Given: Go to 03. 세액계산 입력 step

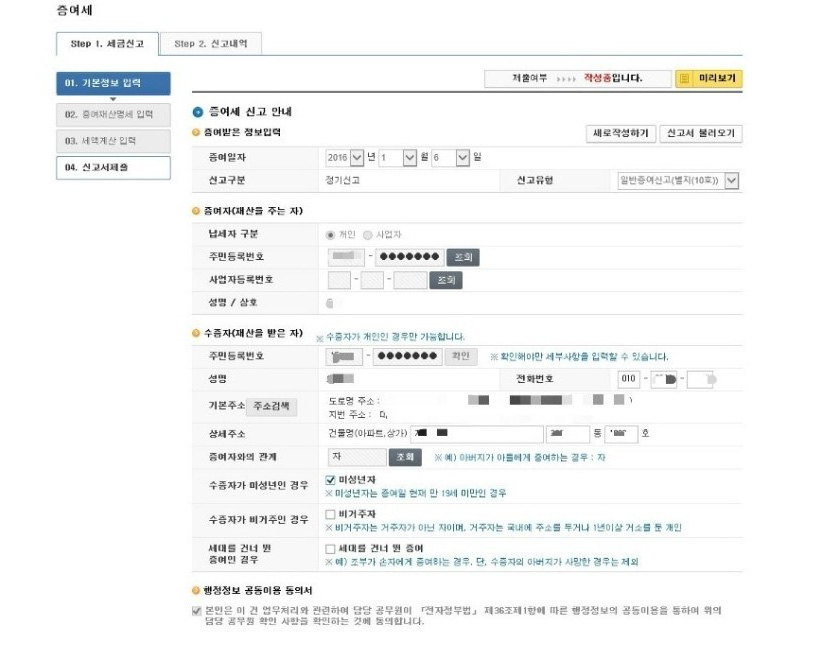Looking at the screenshot, I should [x=113, y=141].
